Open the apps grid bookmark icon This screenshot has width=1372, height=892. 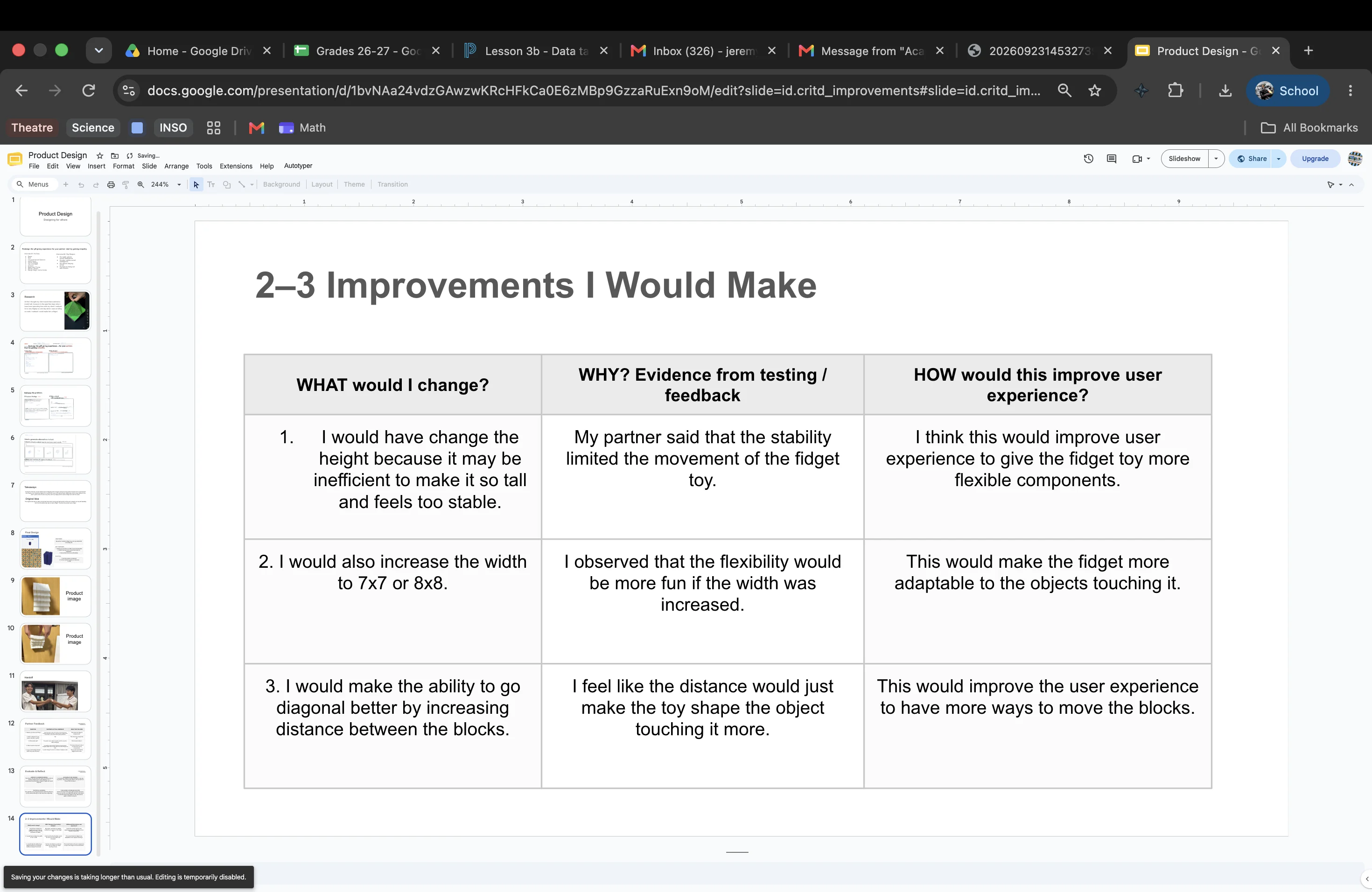point(214,128)
